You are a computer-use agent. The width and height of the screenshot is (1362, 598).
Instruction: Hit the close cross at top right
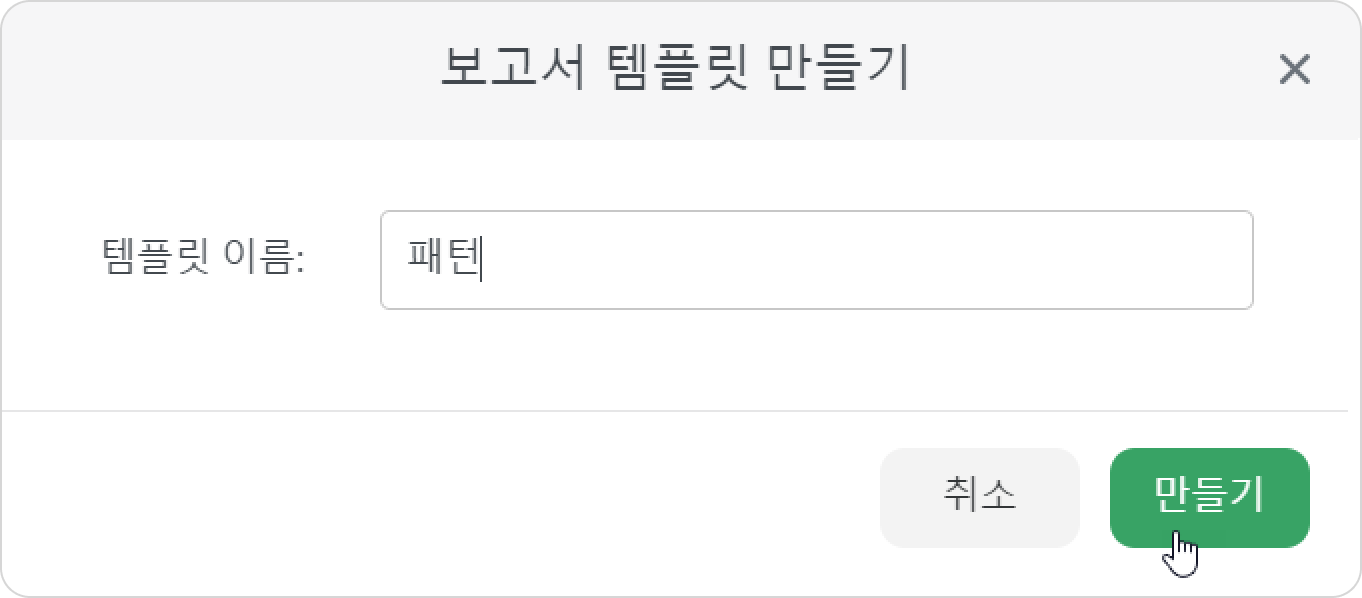tap(1294, 70)
